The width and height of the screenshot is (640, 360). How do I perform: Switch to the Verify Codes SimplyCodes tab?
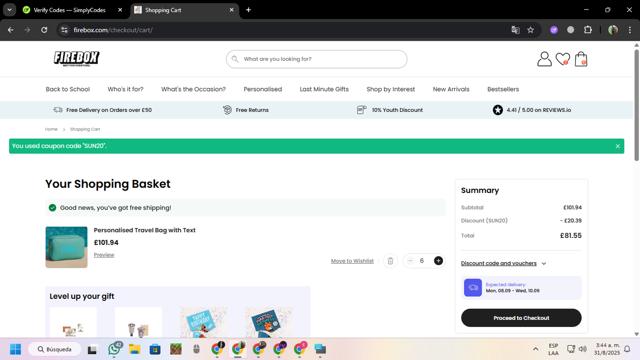(69, 10)
